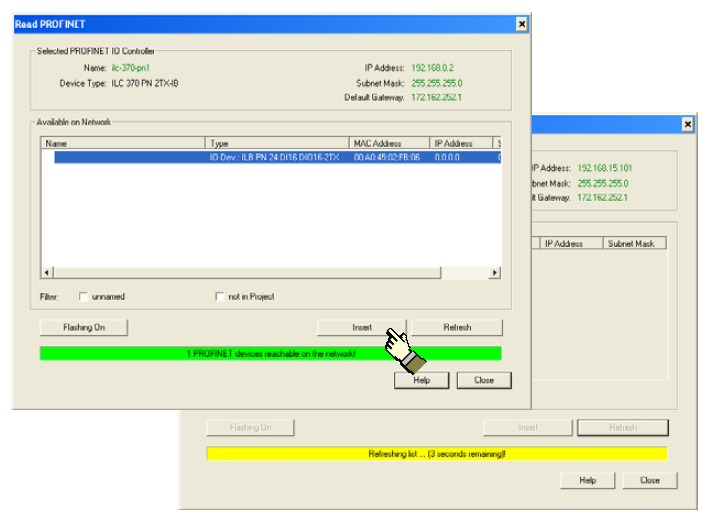Click the Refresh button in front dialog
Screen dimensions: 714x524
[x=457, y=327]
